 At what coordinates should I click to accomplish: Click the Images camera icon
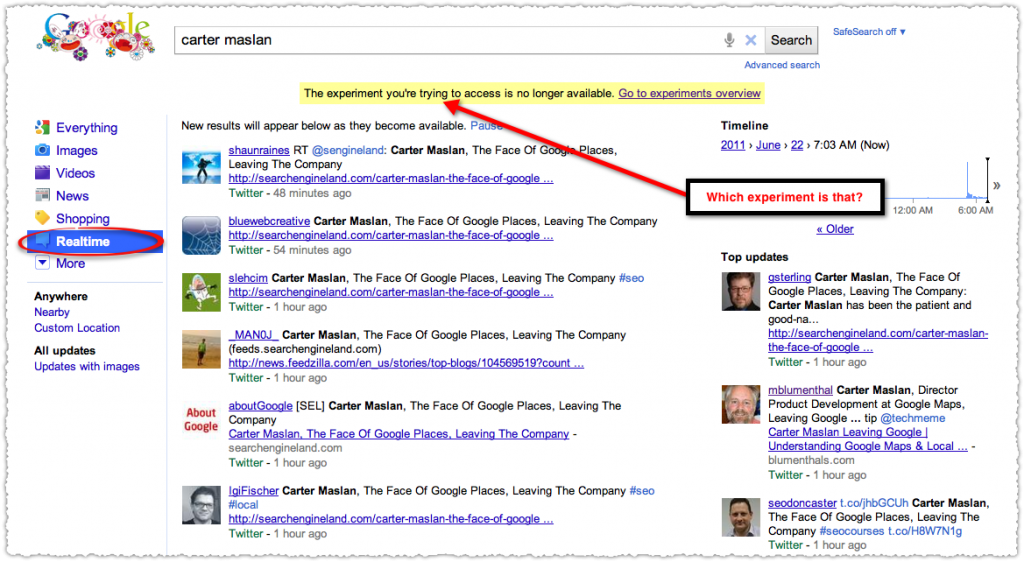tap(42, 150)
